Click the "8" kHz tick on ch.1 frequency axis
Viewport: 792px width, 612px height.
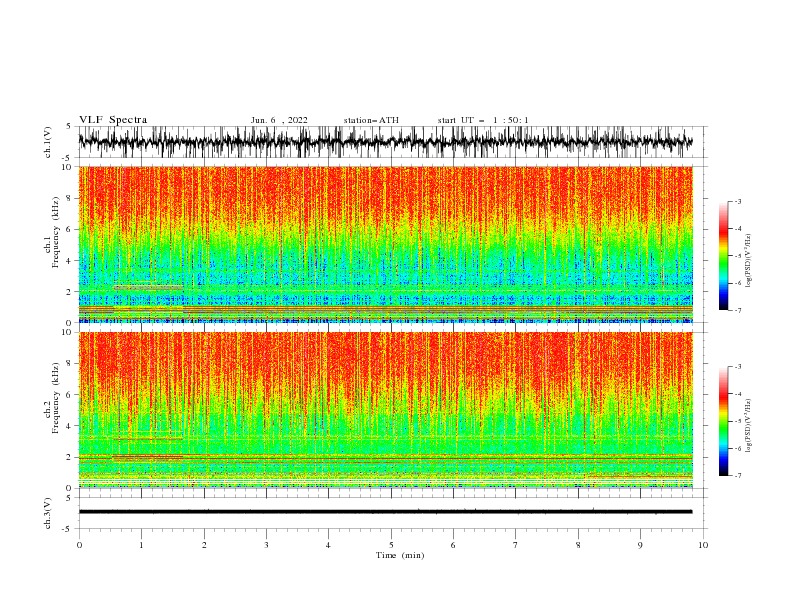point(69,198)
